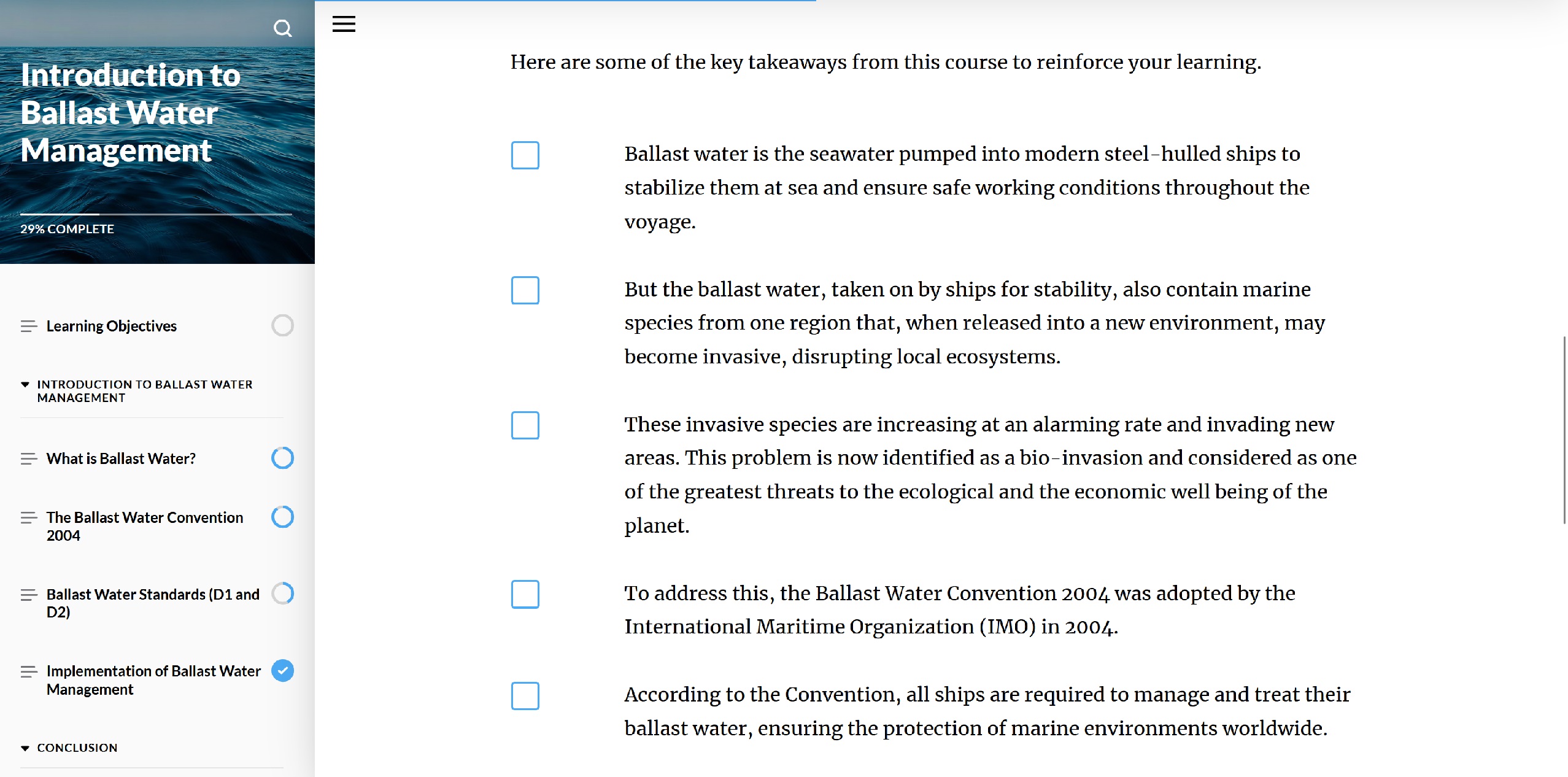
Task: Click the page vertical scrollbar thumb
Action: 1564,430
